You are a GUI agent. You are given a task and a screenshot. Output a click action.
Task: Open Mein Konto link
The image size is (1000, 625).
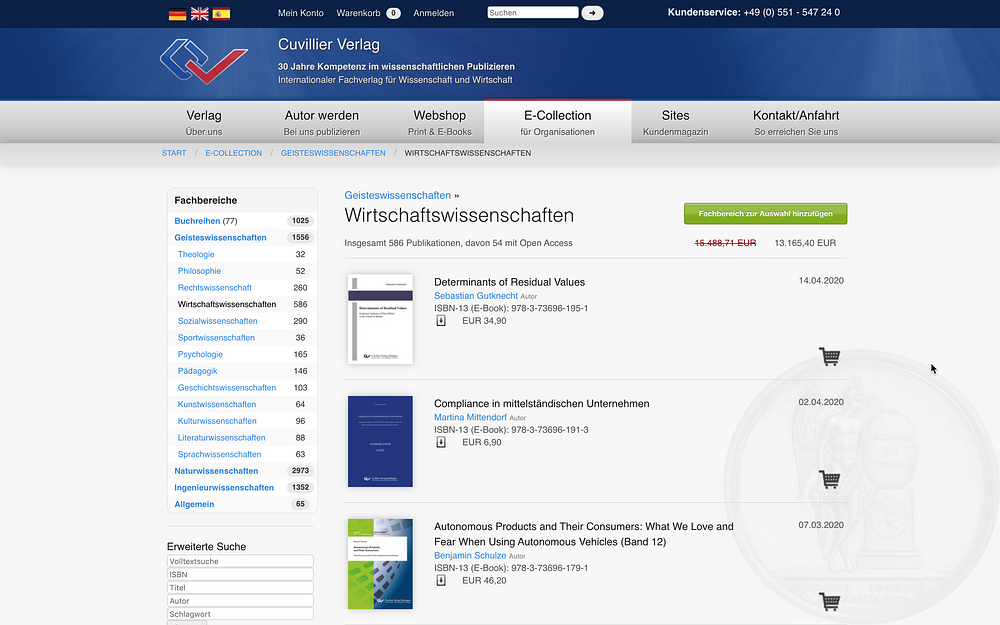pyautogui.click(x=300, y=13)
